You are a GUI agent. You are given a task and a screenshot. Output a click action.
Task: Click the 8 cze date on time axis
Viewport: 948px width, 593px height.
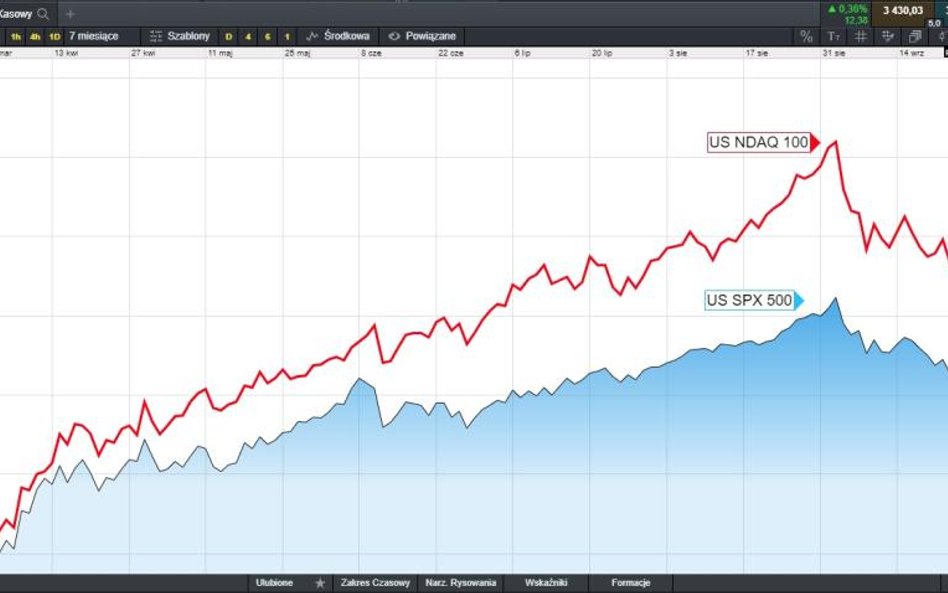pos(371,53)
